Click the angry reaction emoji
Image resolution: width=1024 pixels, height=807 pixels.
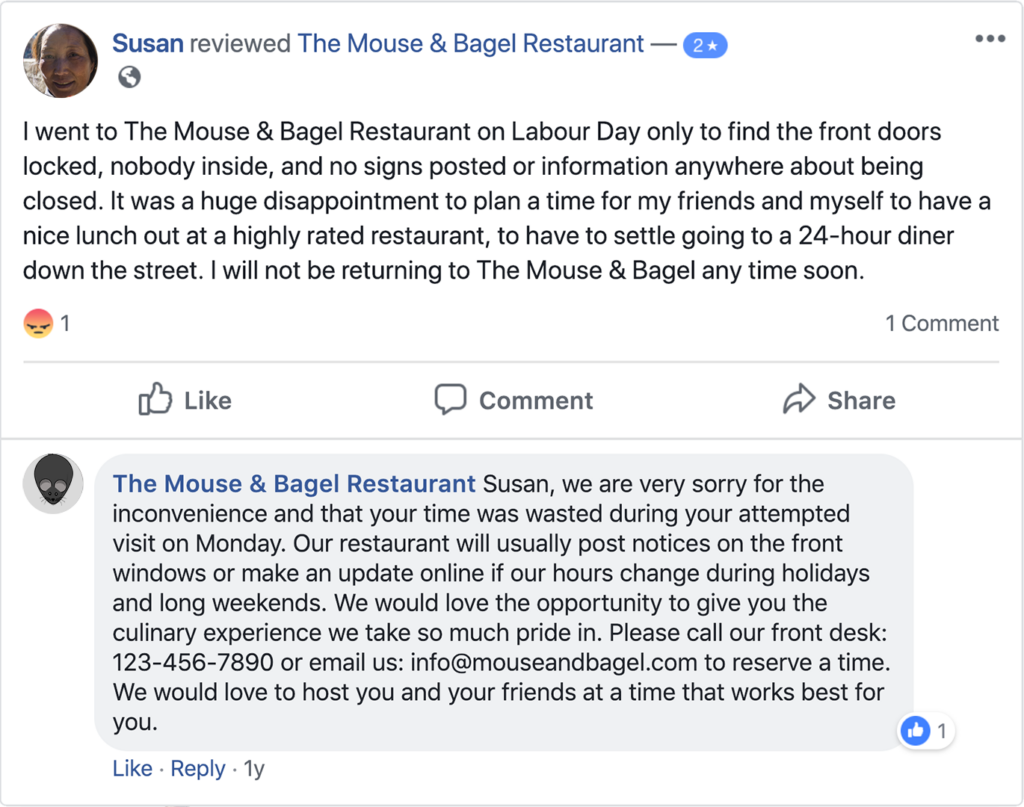(x=38, y=323)
